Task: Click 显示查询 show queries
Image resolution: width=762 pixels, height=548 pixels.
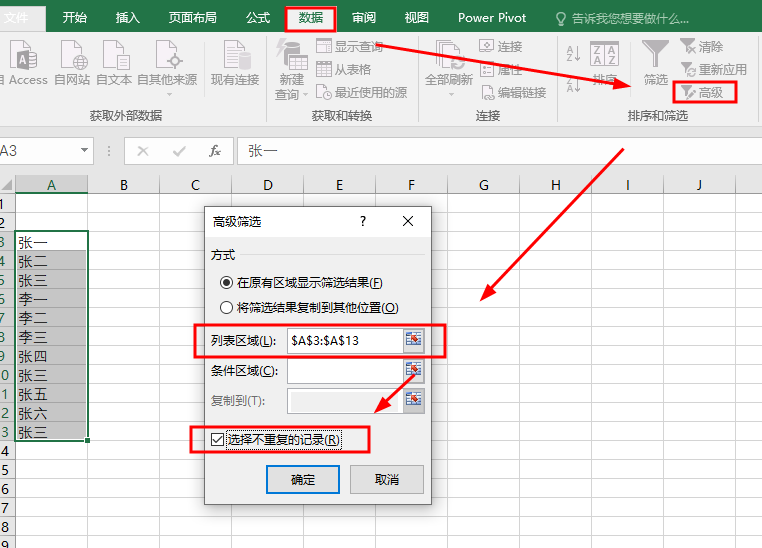Action: click(x=349, y=47)
